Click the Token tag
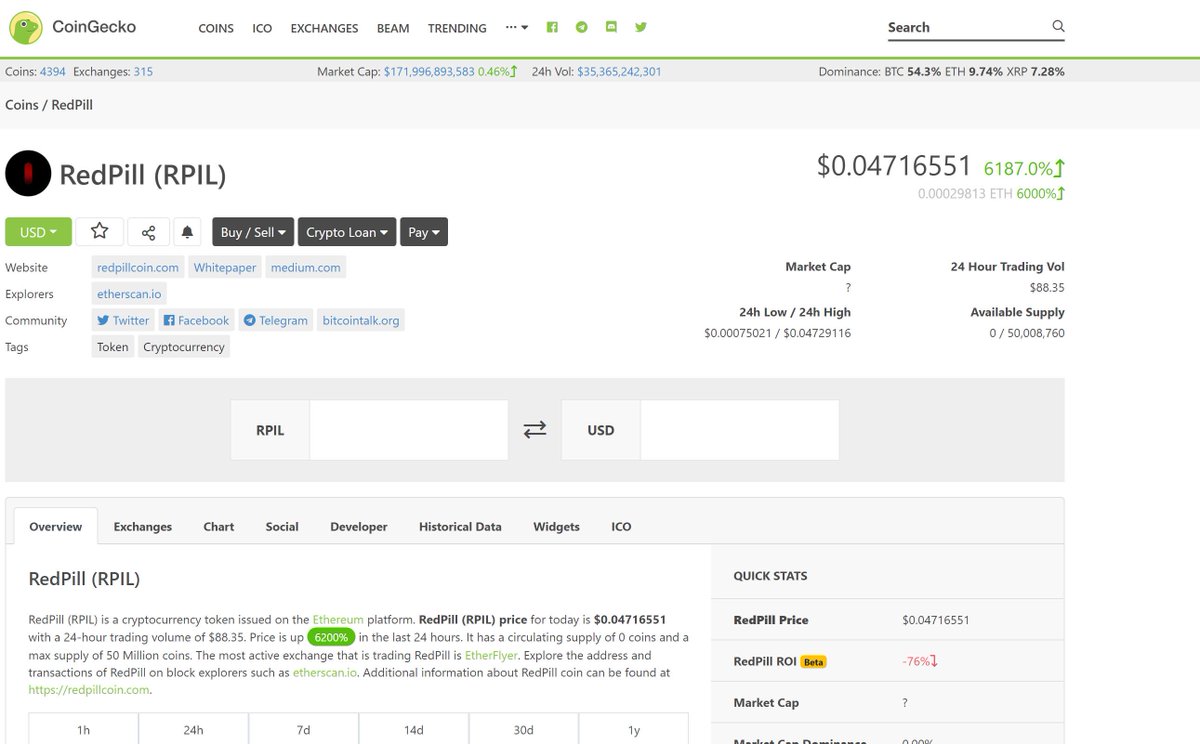1200x744 pixels. point(112,347)
